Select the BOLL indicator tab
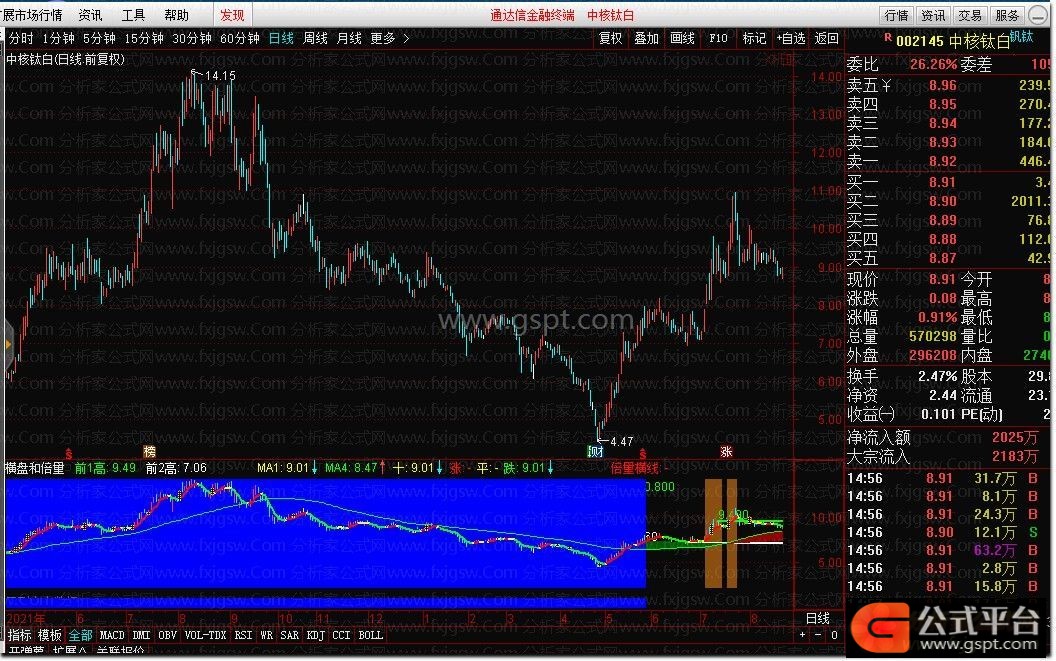The height and width of the screenshot is (661, 1056). click(x=370, y=635)
